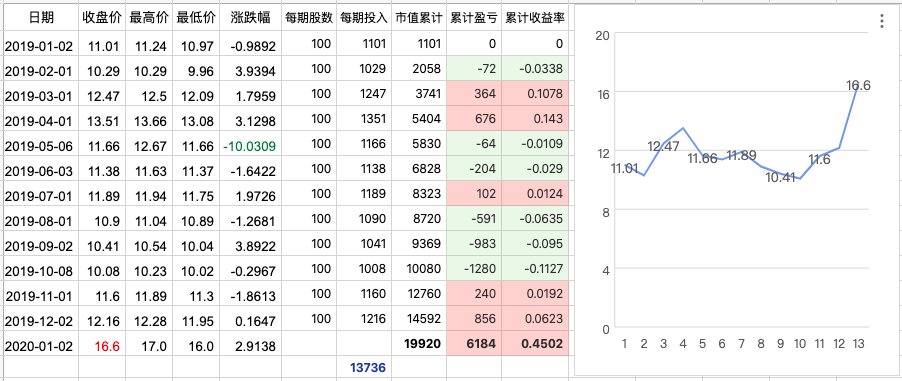Select the 最高价 header cell
Screen dimensions: 902x381
pos(148,18)
